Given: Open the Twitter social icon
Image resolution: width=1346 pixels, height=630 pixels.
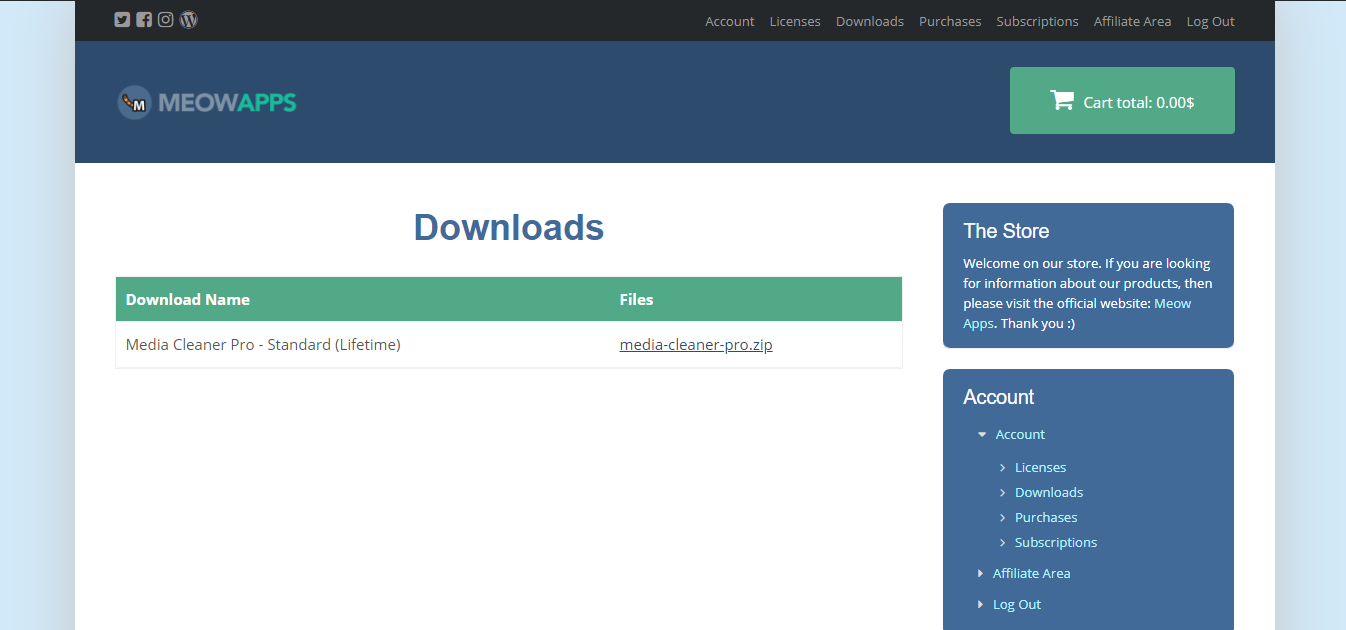Looking at the screenshot, I should tap(122, 19).
